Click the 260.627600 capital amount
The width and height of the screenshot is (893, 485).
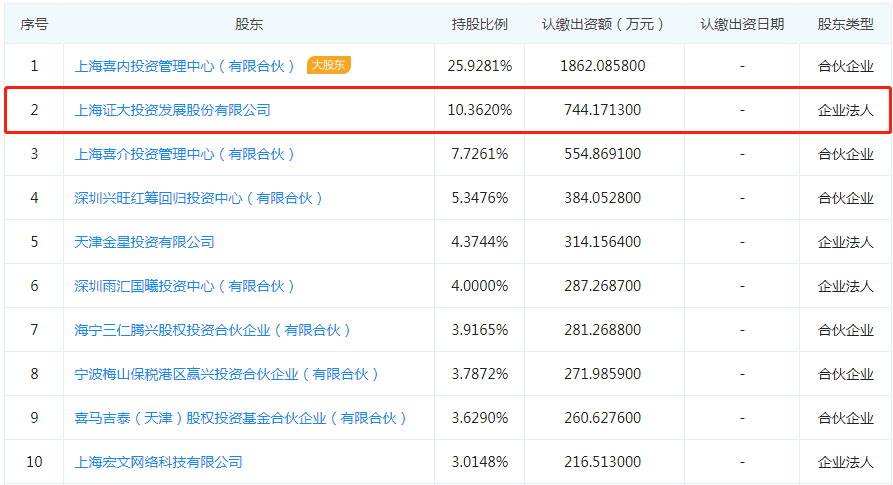[x=603, y=418]
